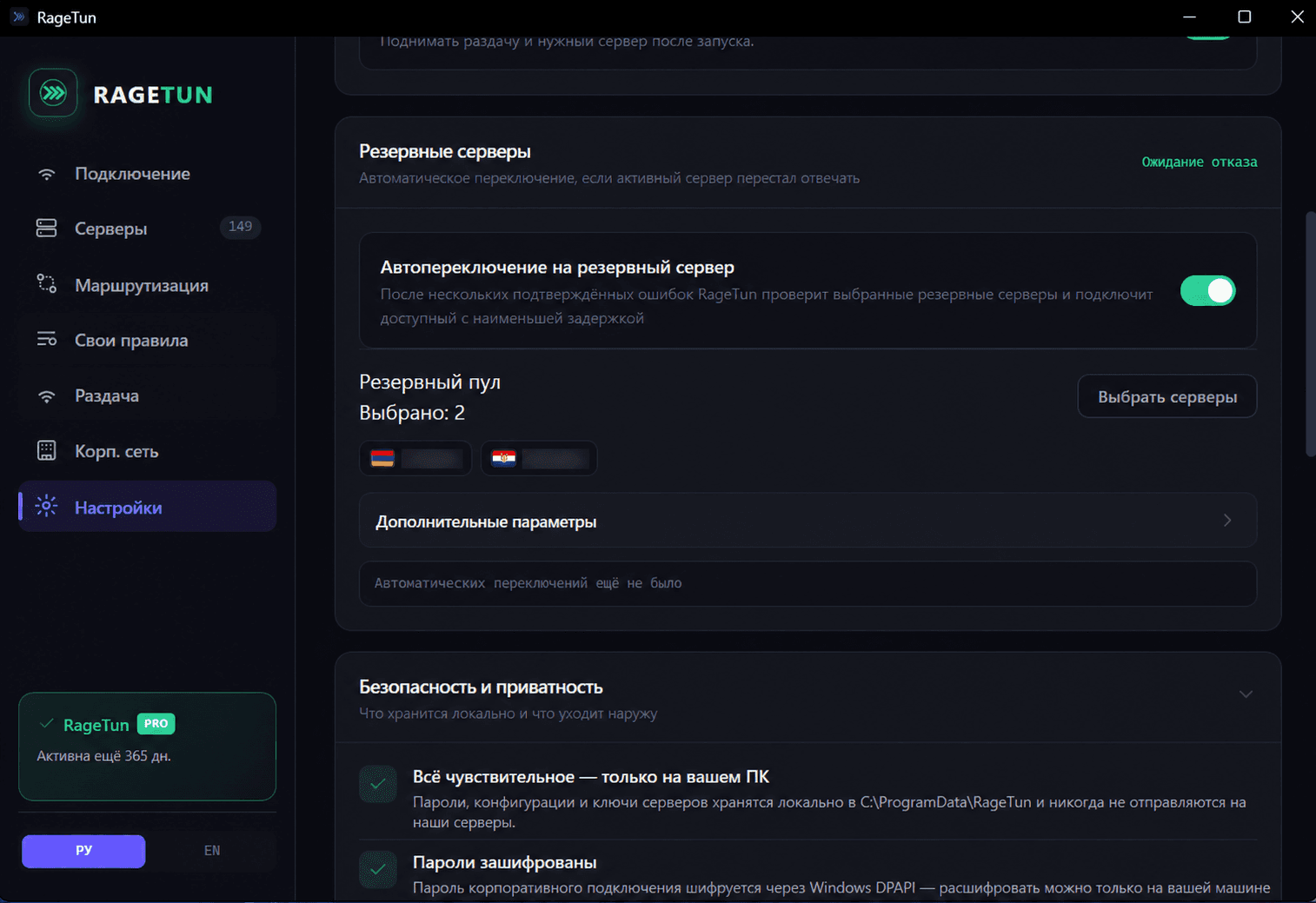The image size is (1316, 903).
Task: Open the Серверы list
Action: click(148, 229)
